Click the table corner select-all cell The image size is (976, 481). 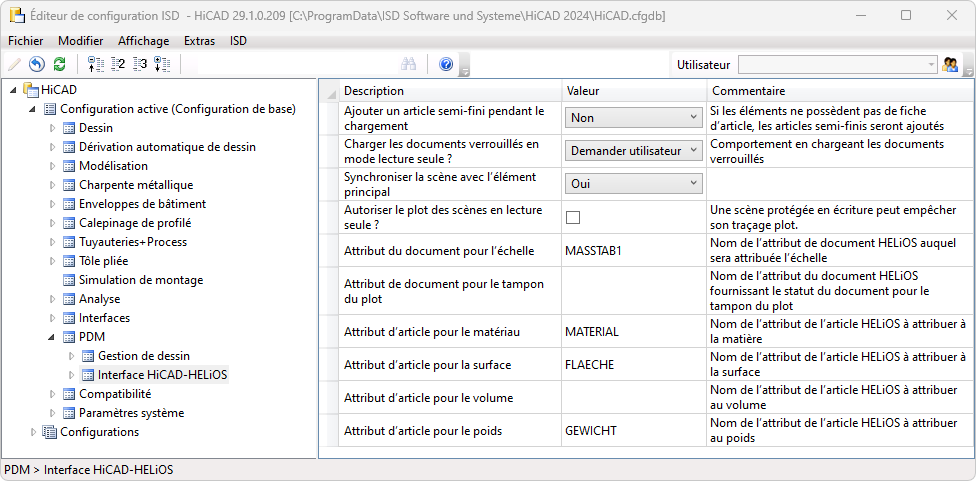click(x=330, y=91)
